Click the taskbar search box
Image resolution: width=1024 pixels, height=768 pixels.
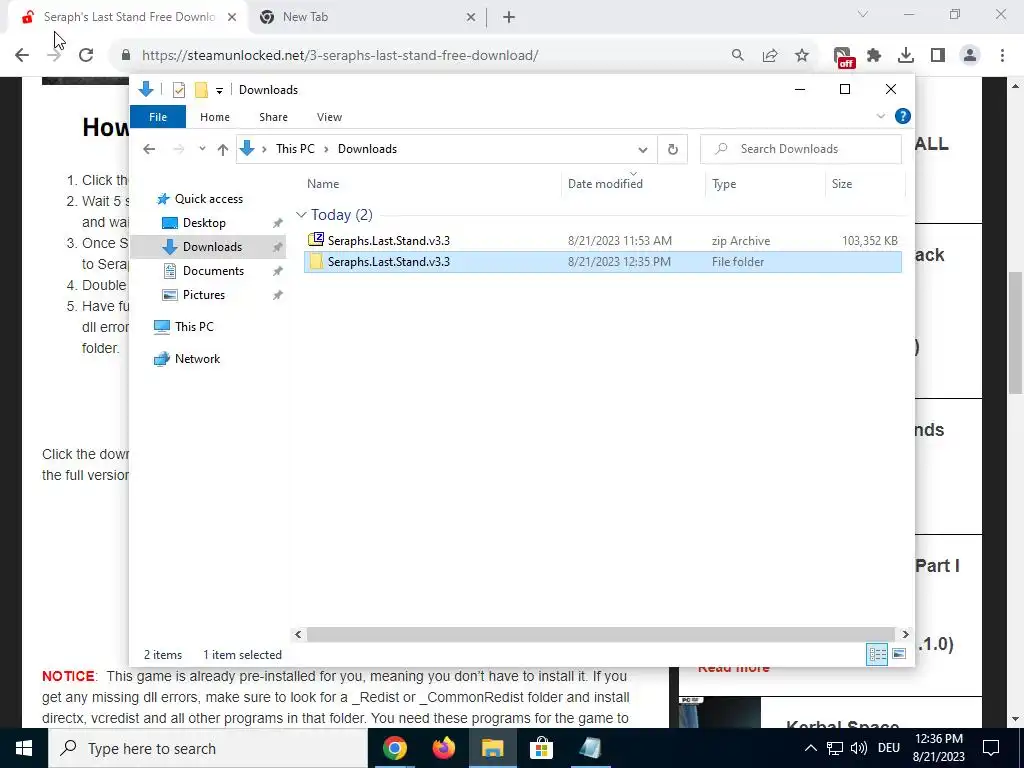[208, 748]
